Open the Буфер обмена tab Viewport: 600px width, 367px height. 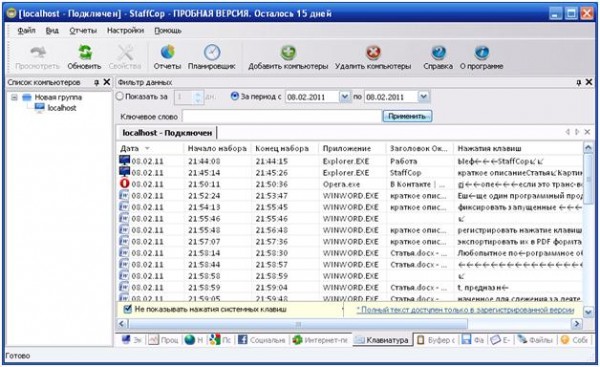435,340
